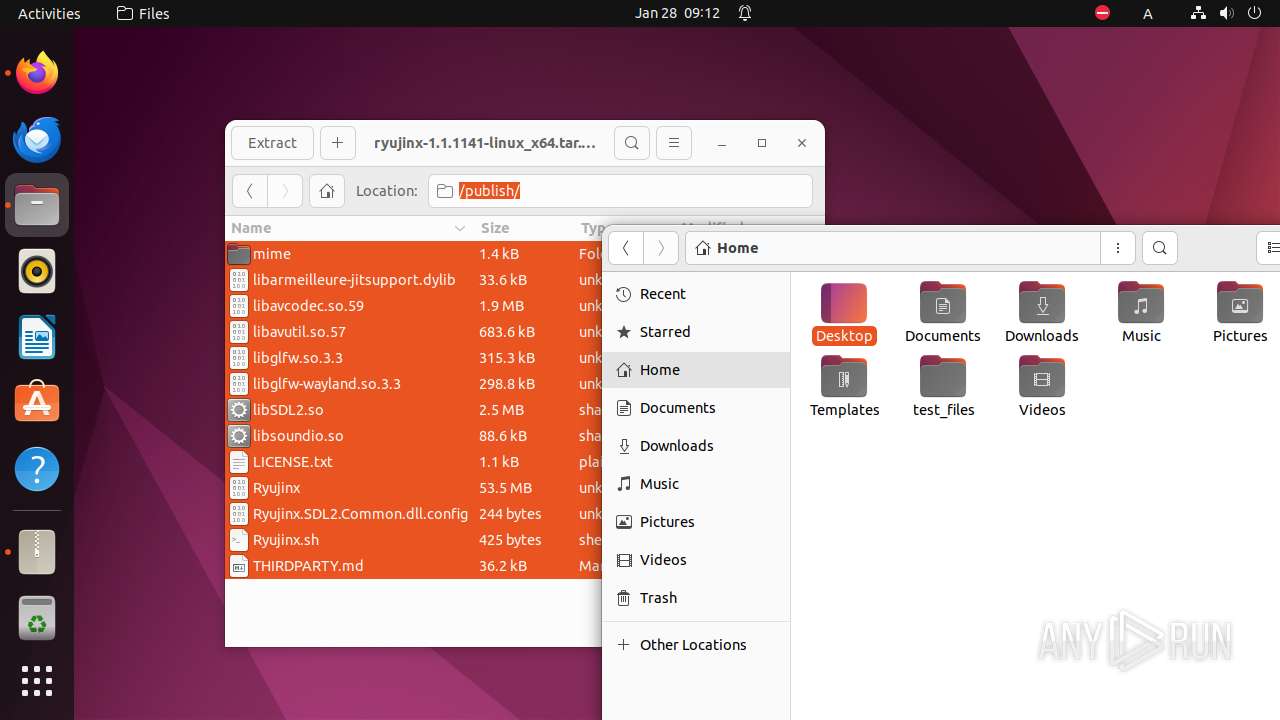Go to archive home location
The image size is (1280, 720).
click(327, 191)
